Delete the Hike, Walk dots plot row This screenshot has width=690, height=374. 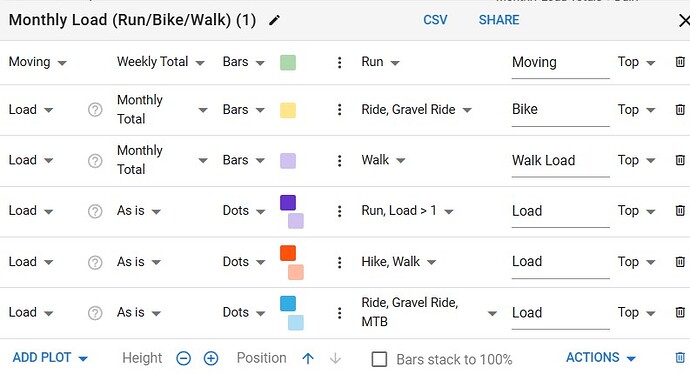click(x=680, y=262)
